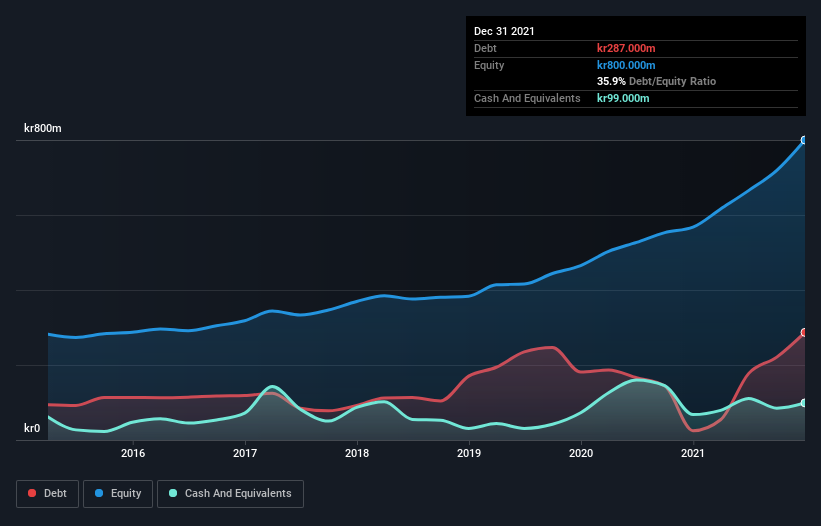
Task: Click the 2020 x-axis label
Action: [x=581, y=453]
